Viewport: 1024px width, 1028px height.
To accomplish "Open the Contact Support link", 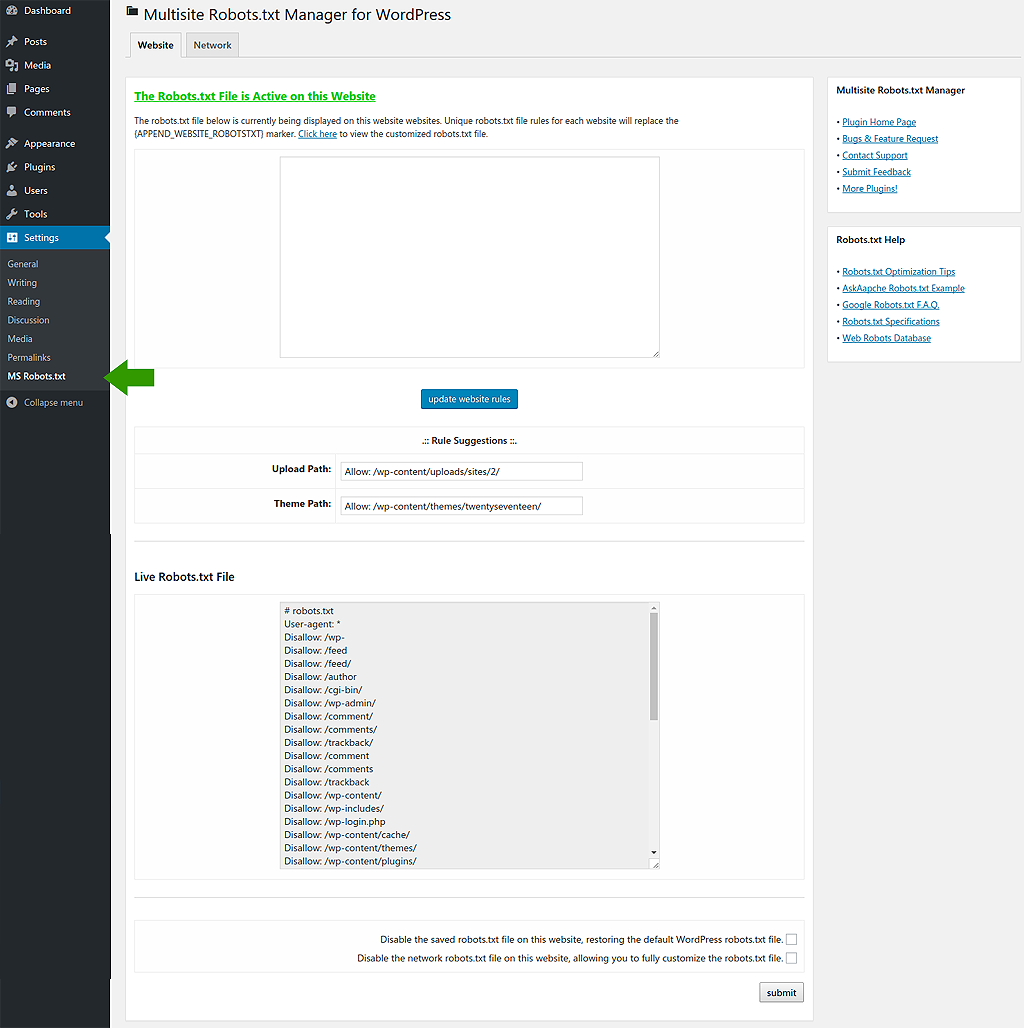I will (x=875, y=155).
